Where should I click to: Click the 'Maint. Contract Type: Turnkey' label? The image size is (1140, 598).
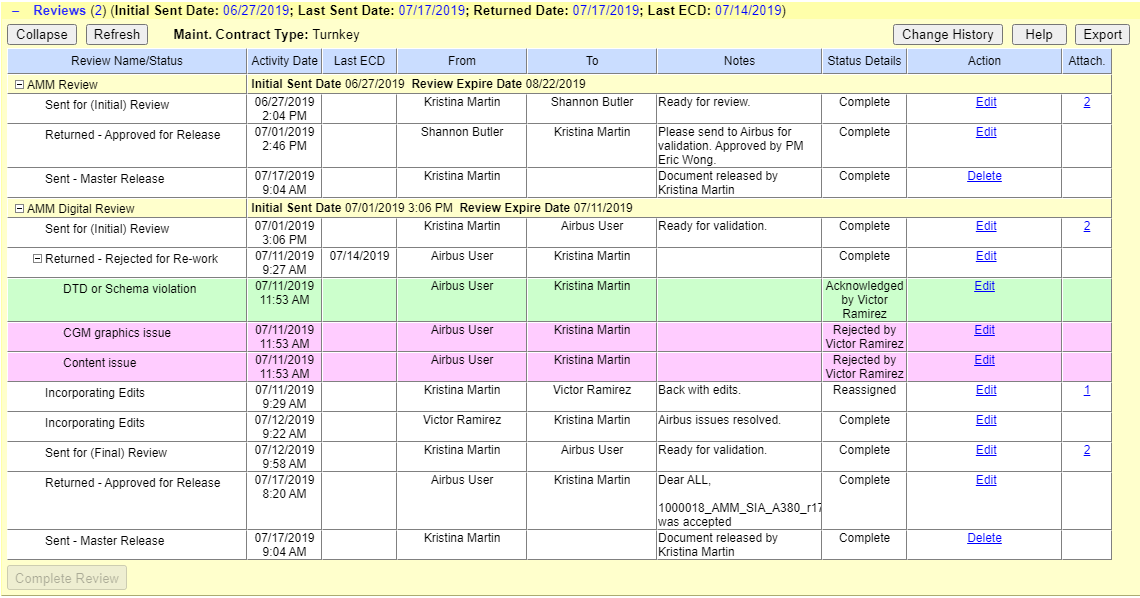coord(266,35)
